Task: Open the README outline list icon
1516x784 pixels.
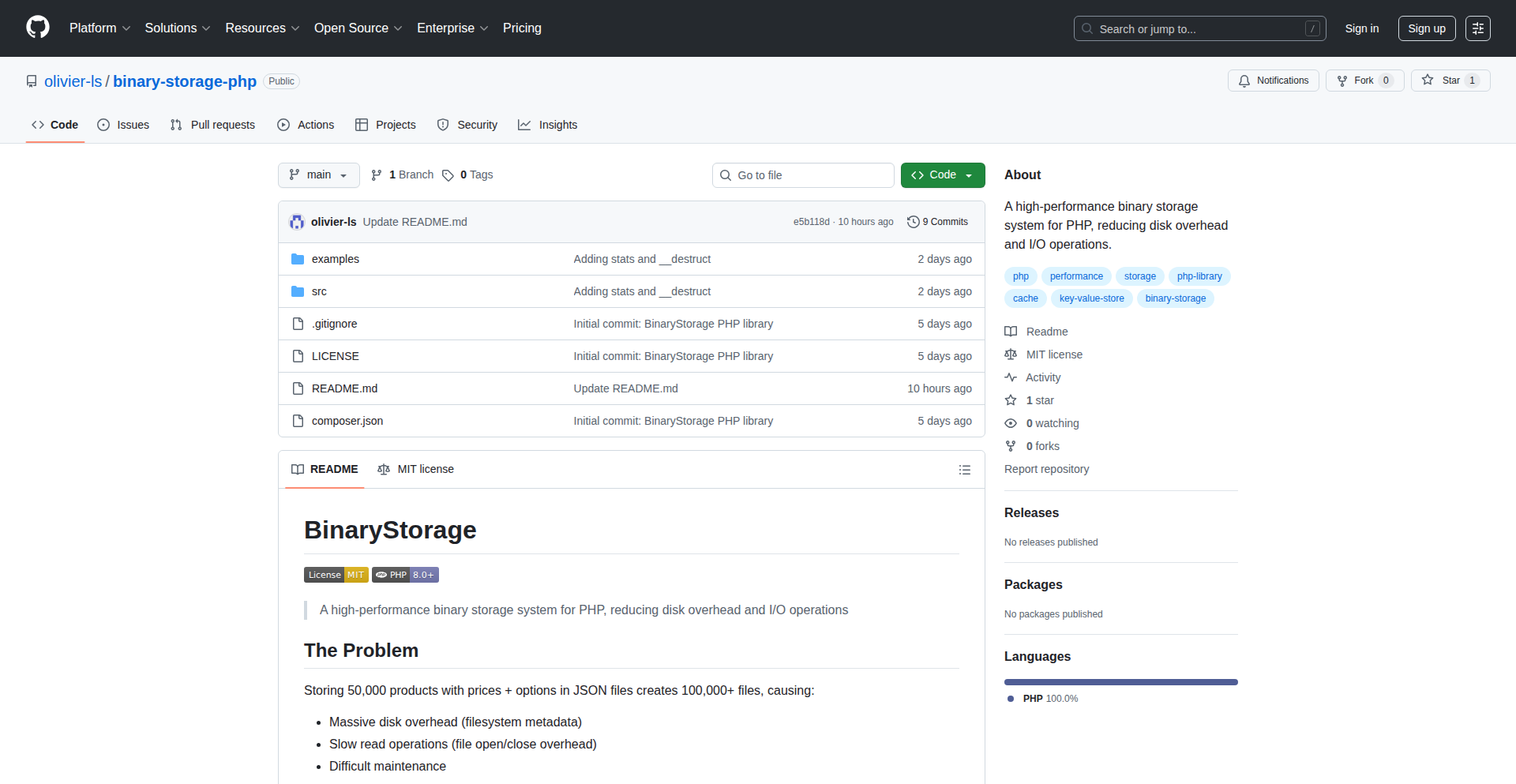Action: [964, 469]
